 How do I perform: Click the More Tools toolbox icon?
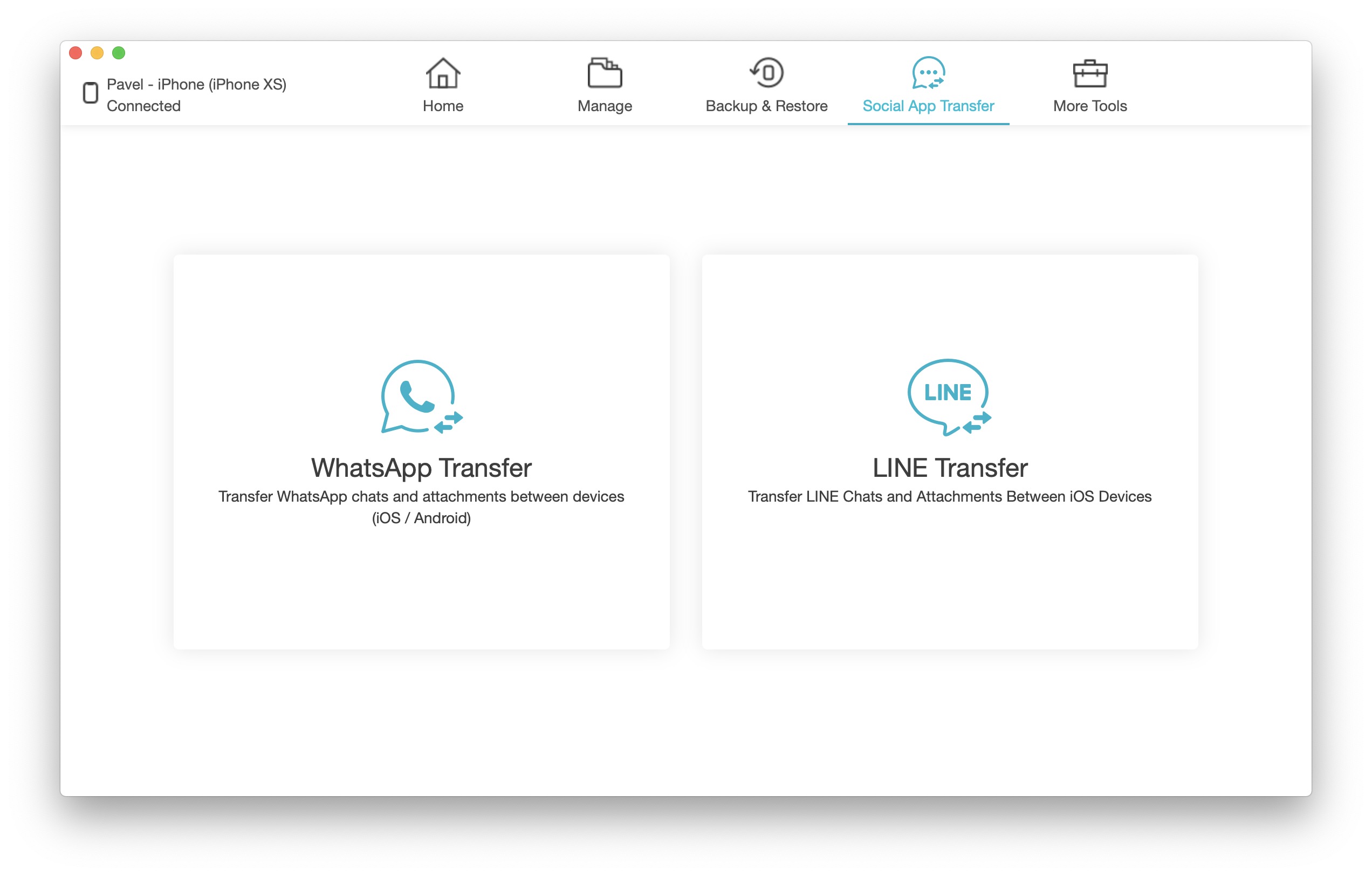coord(1089,73)
